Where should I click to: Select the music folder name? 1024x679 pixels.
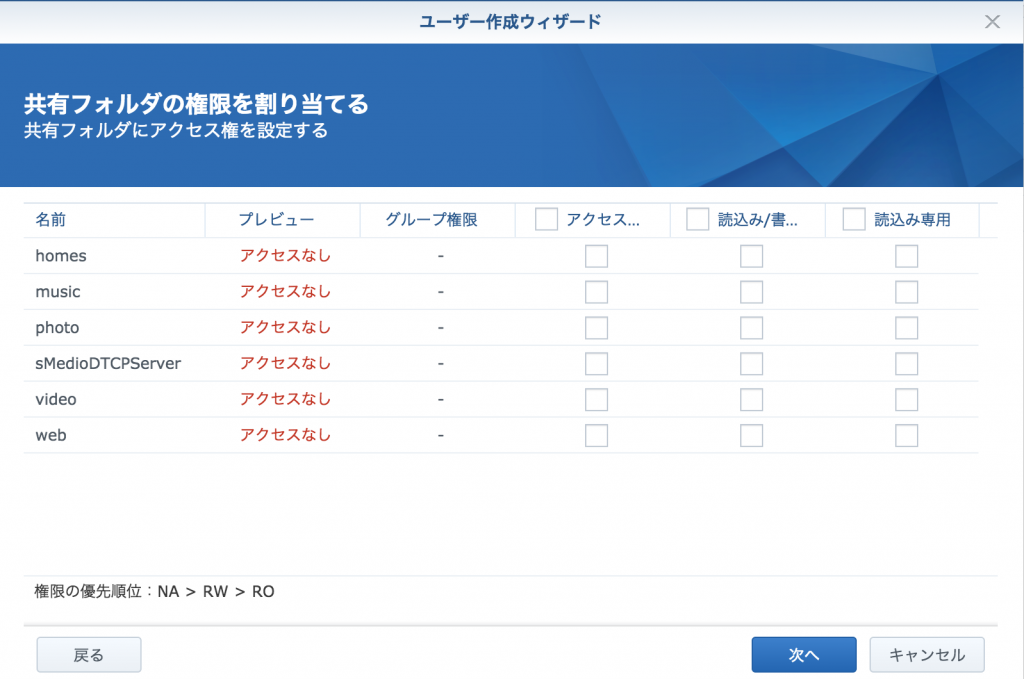point(58,292)
